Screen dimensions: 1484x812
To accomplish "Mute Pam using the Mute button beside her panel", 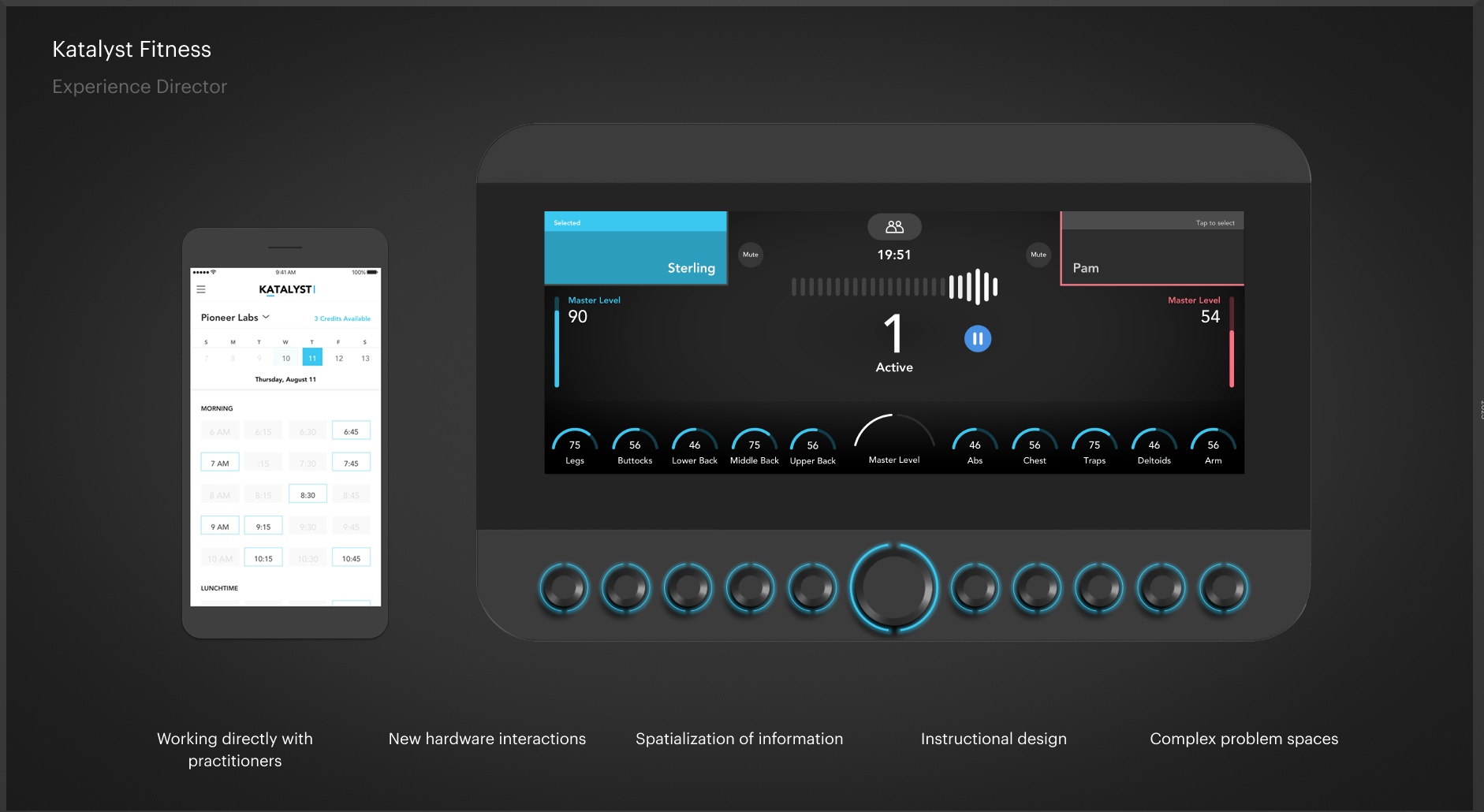I will [1038, 255].
